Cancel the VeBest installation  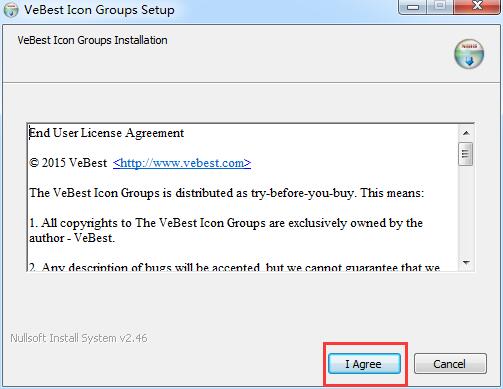tap(450, 364)
